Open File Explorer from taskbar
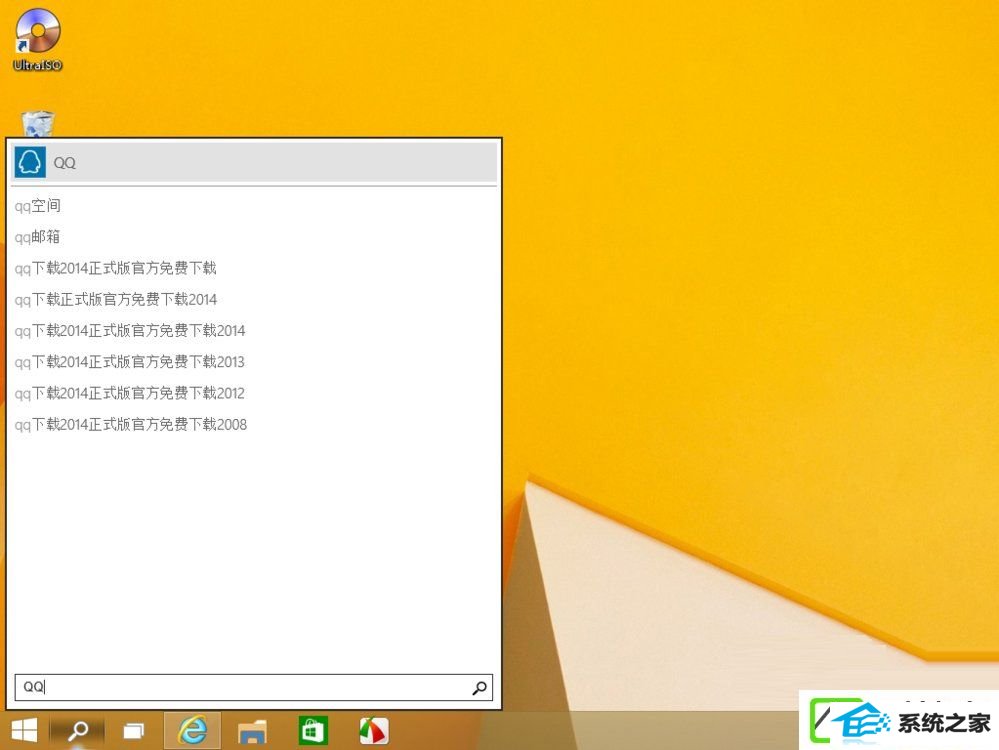 click(x=252, y=731)
